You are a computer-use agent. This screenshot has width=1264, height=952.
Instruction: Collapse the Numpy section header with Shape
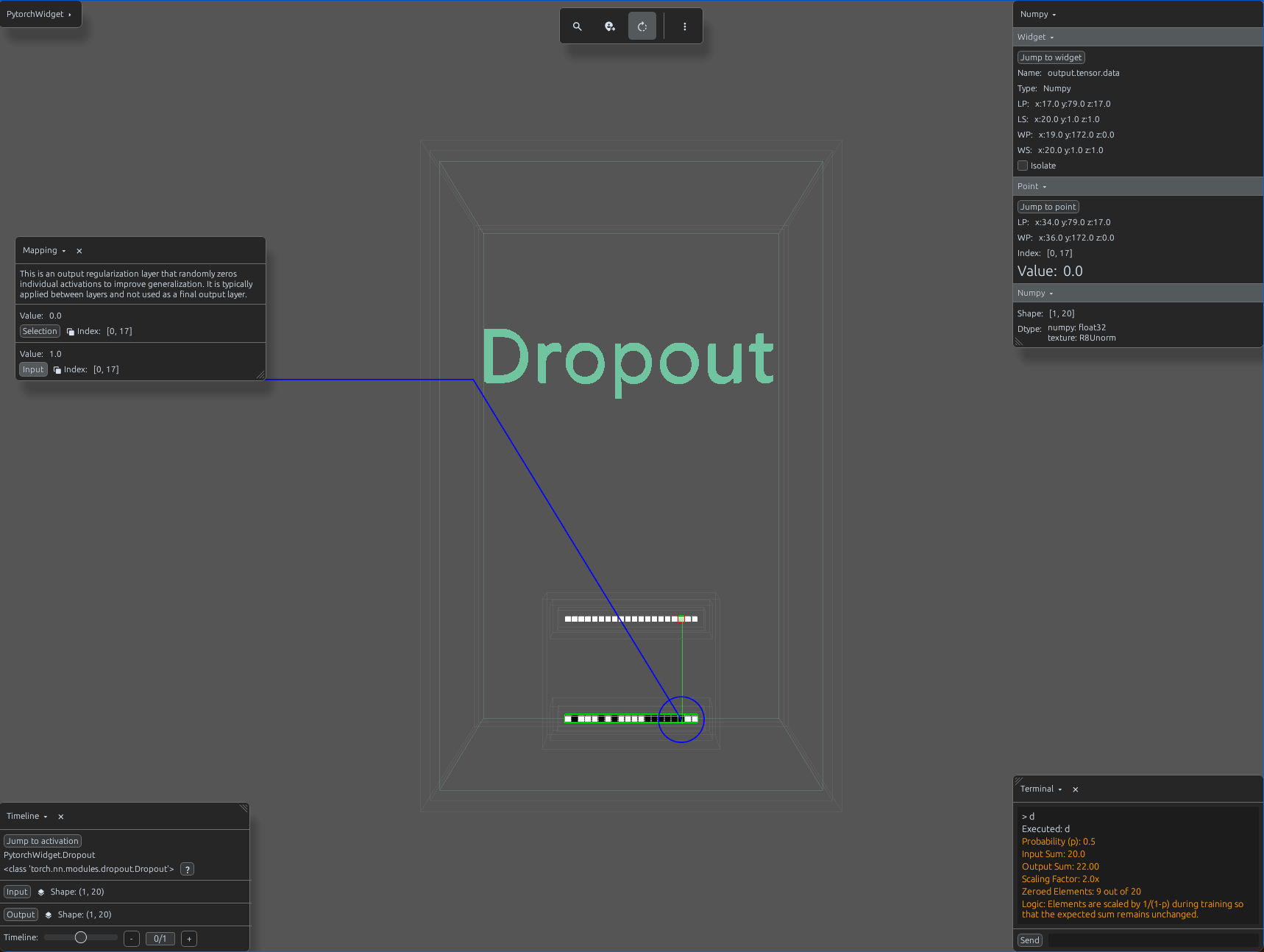(1138, 293)
